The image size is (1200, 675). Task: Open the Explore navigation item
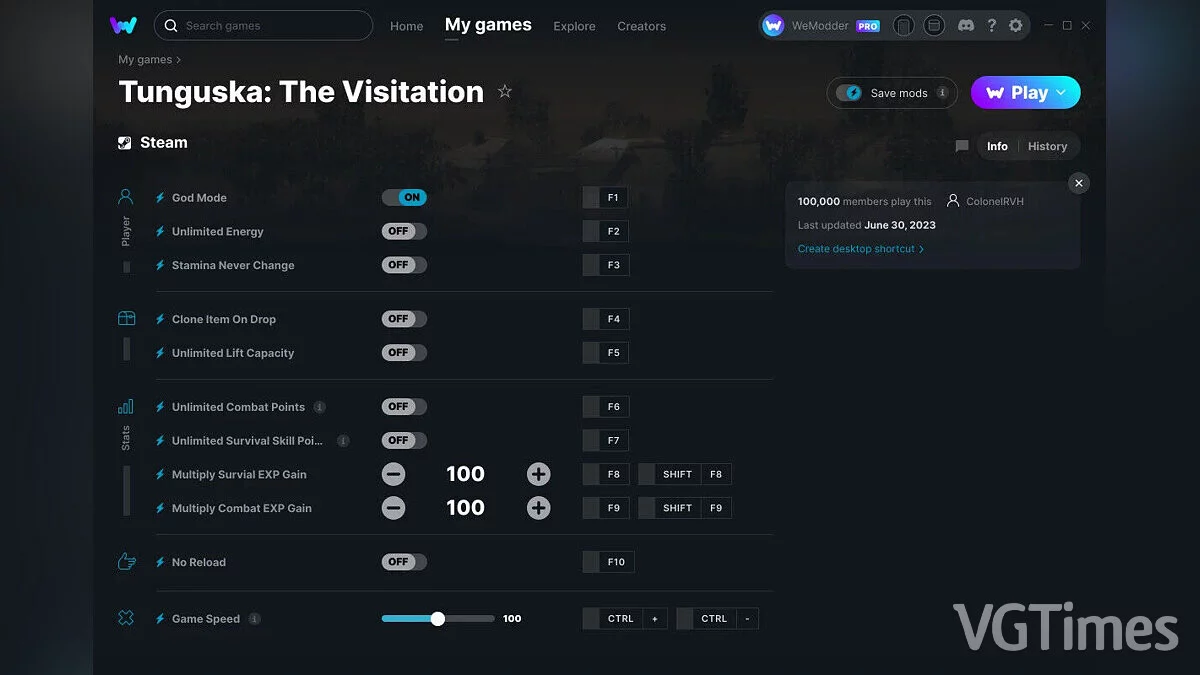[x=574, y=27]
